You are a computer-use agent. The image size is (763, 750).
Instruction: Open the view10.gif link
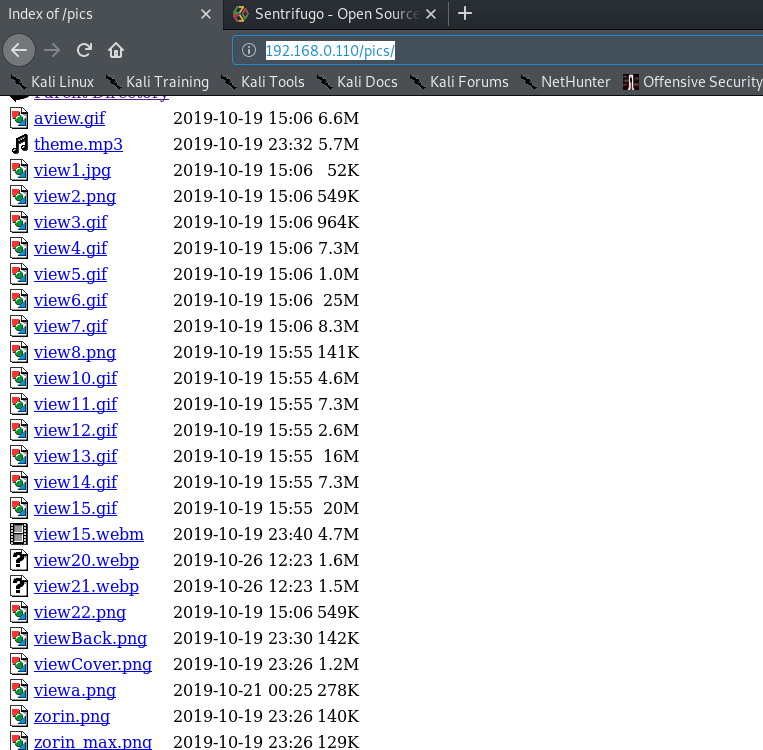pos(75,378)
